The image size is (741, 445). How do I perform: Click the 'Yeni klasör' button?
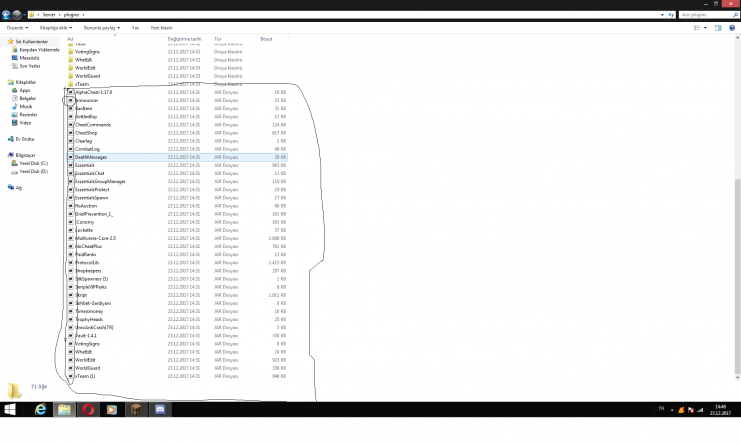point(161,28)
